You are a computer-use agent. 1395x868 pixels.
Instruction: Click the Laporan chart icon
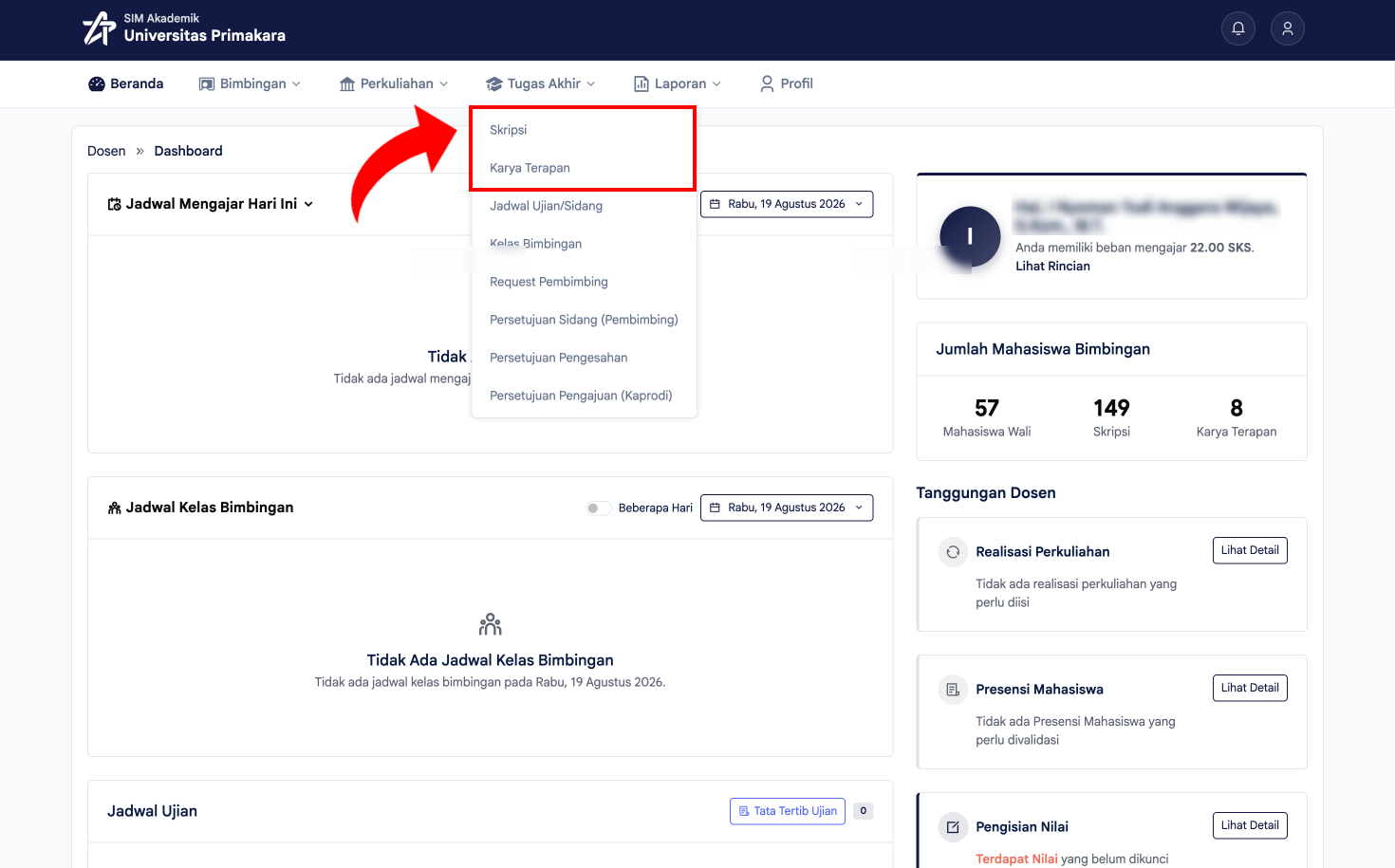pyautogui.click(x=642, y=84)
